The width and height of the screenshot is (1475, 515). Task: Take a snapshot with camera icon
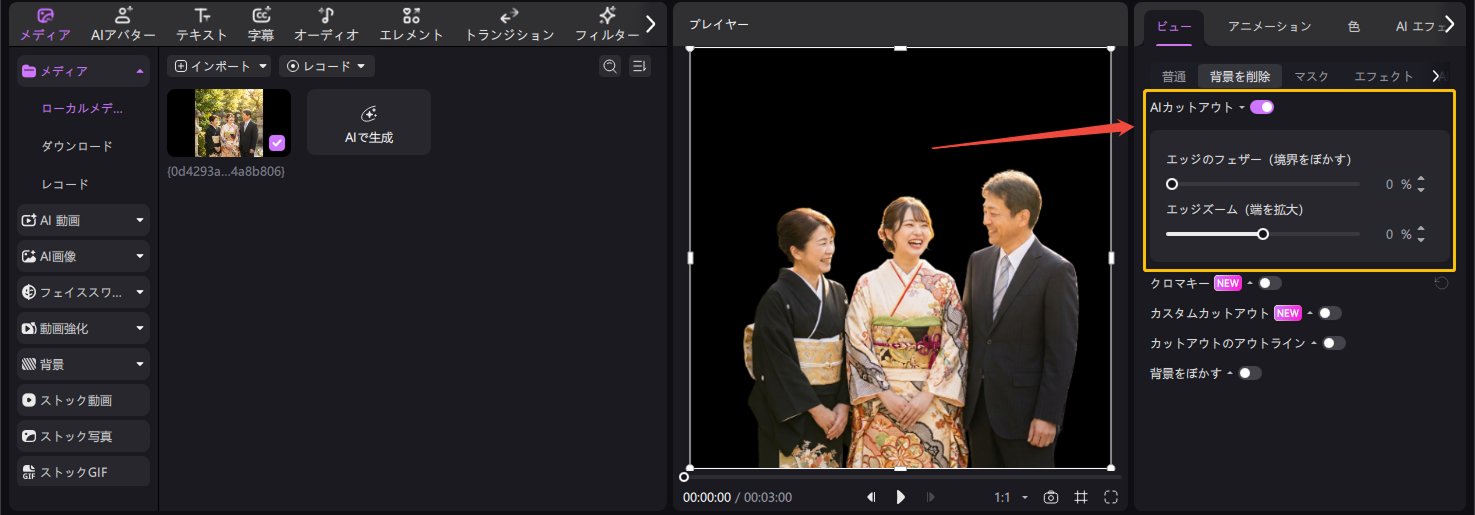pos(1050,497)
